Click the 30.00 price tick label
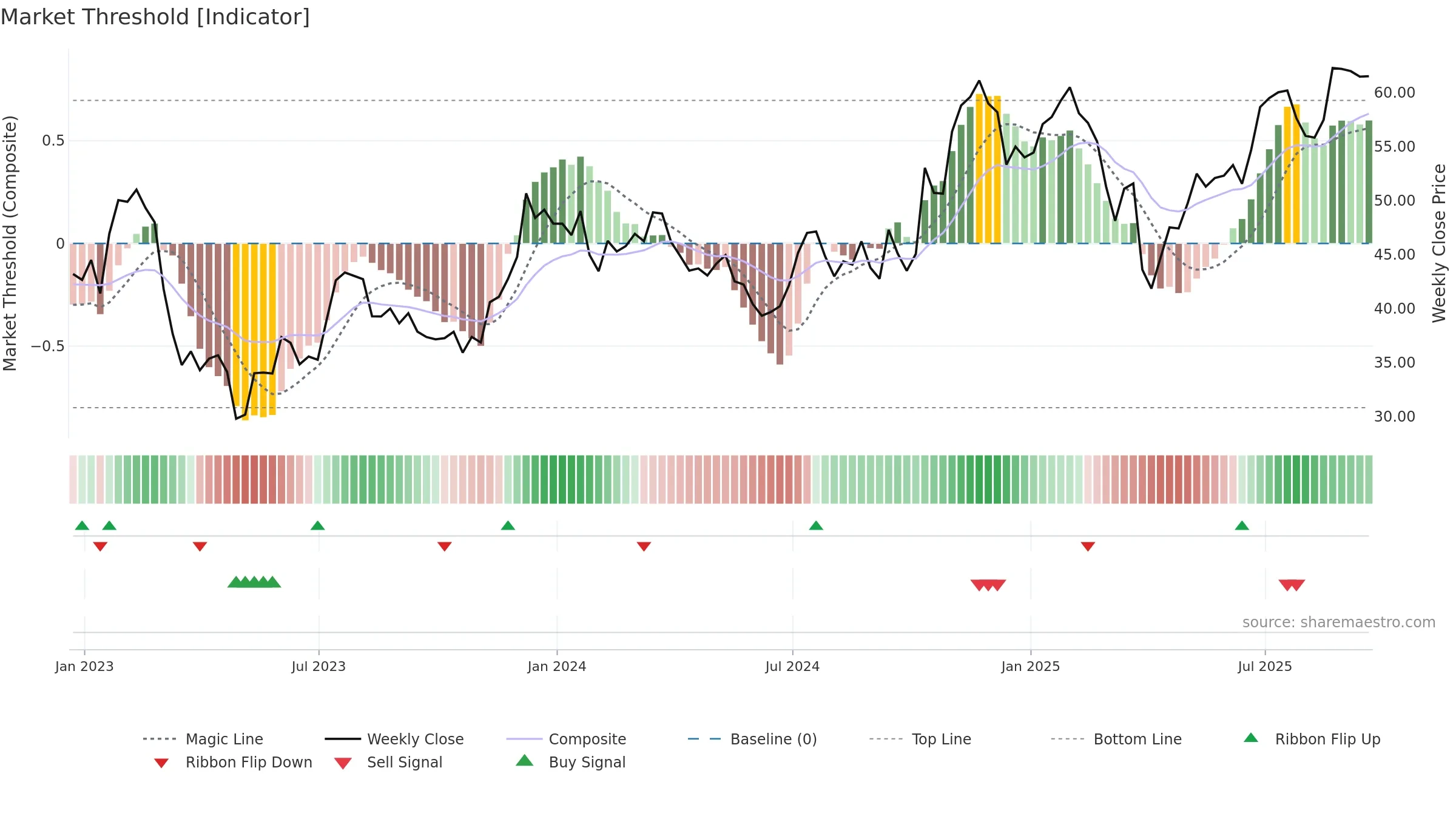The image size is (1456, 819). point(1395,417)
